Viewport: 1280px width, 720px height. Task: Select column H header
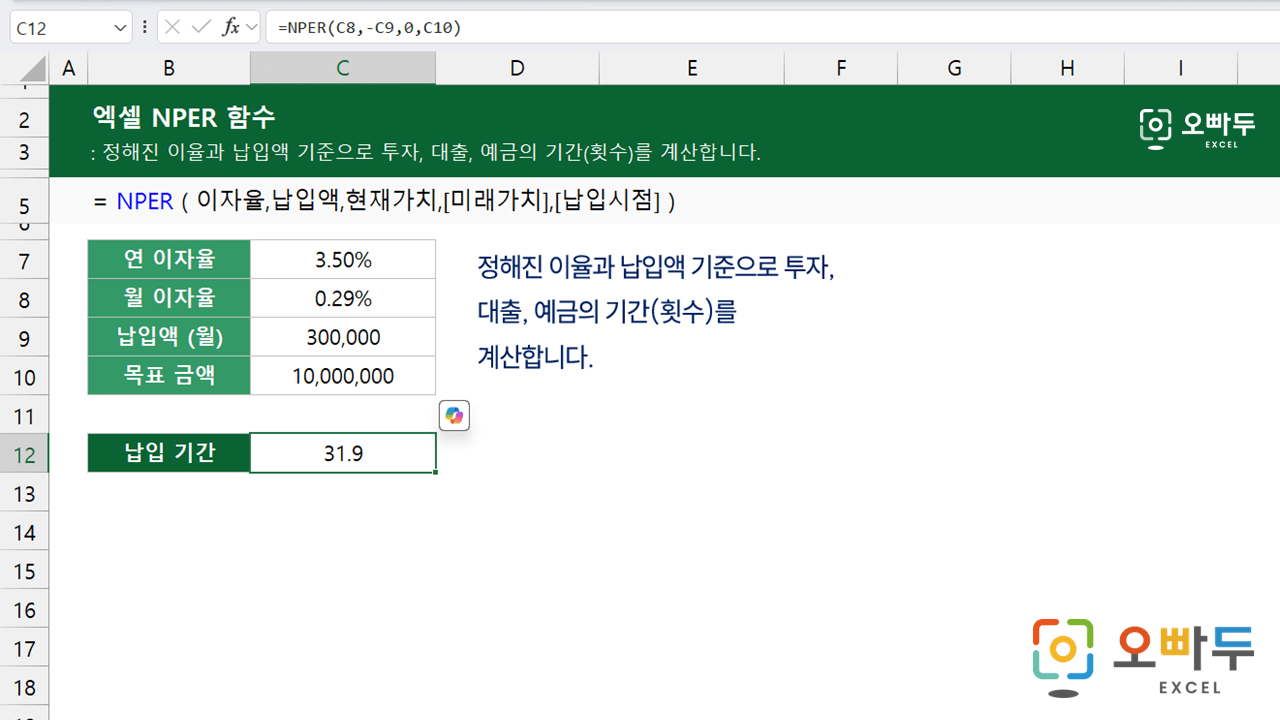tap(1067, 68)
